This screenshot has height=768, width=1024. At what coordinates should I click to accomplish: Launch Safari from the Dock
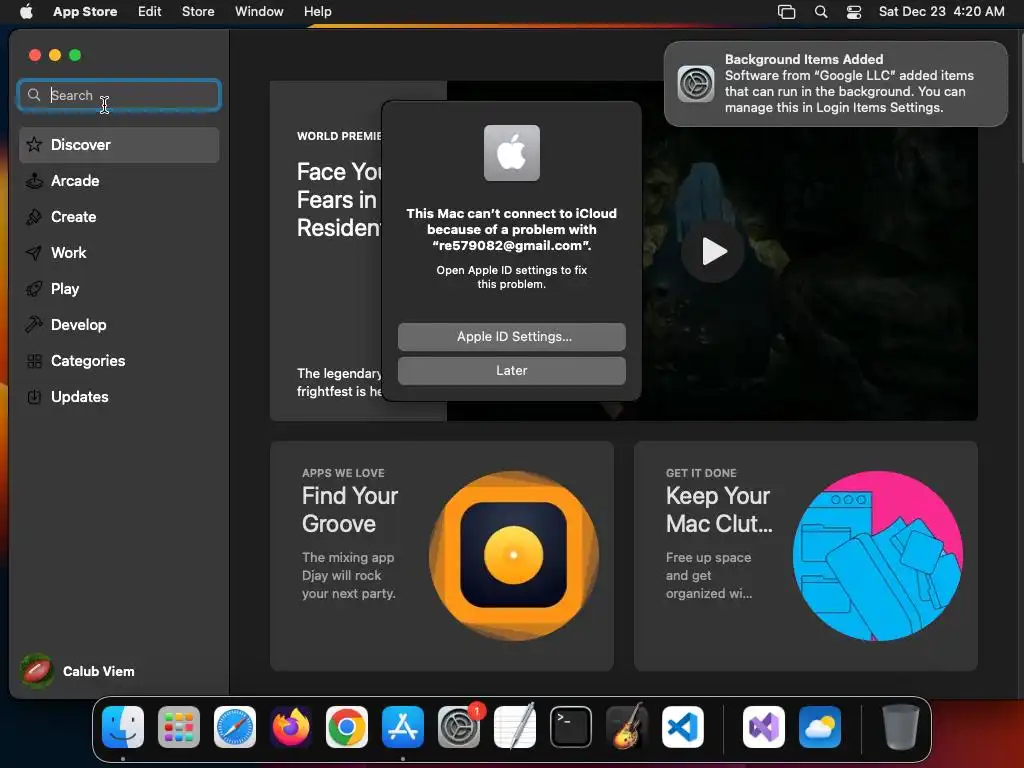pos(235,727)
